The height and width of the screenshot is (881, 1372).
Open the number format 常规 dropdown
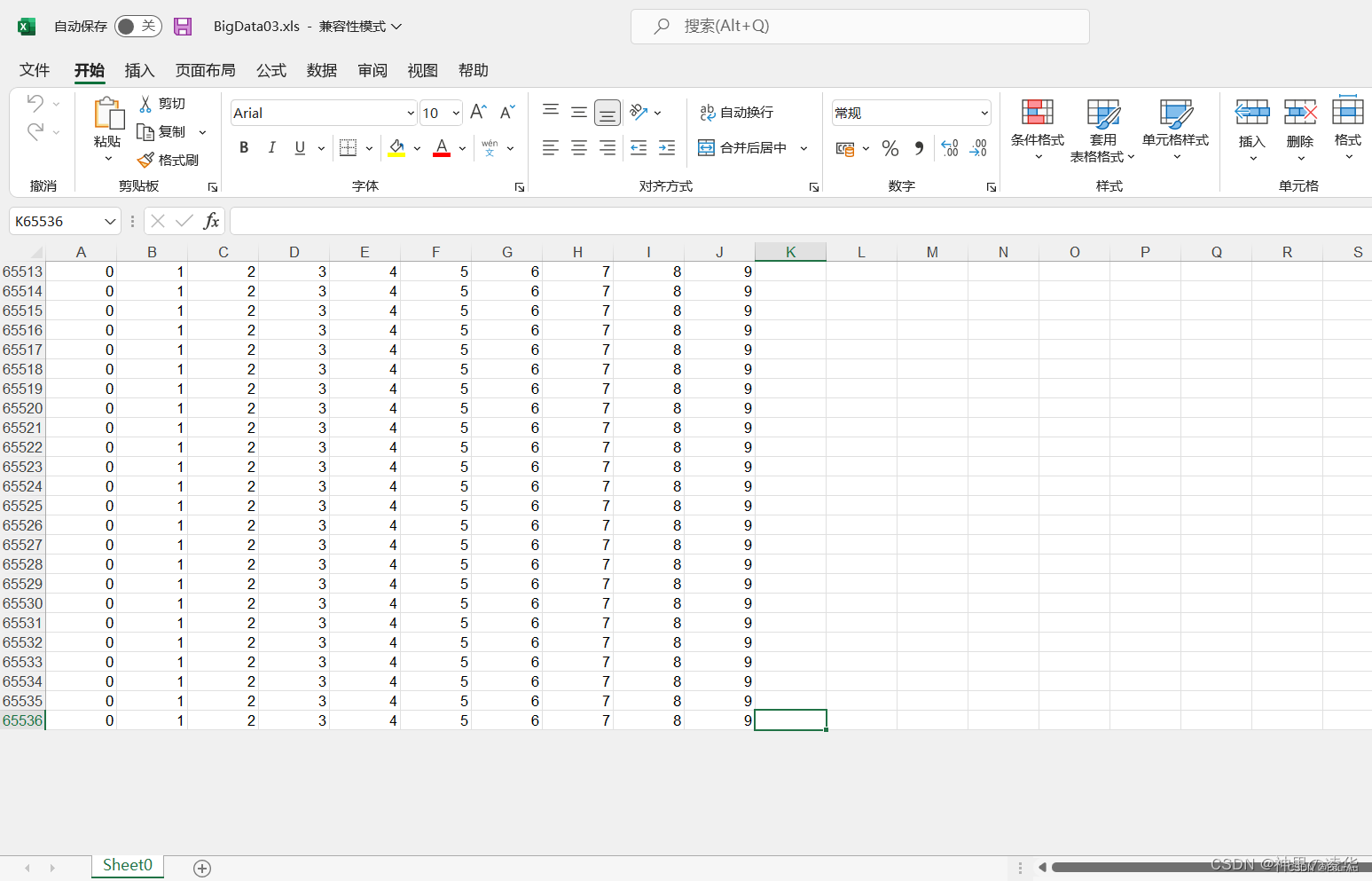click(x=984, y=114)
